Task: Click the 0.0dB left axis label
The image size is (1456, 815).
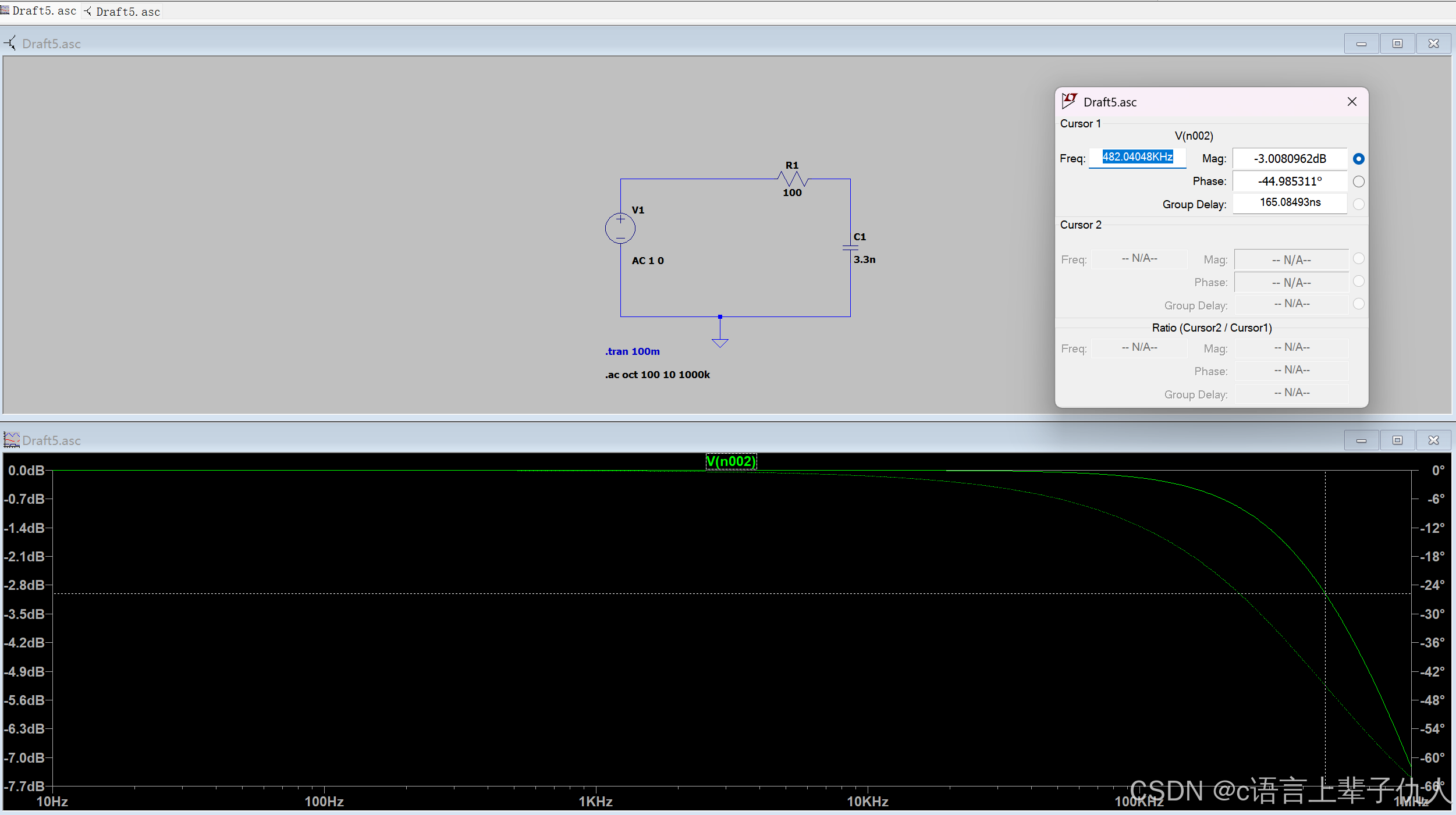Action: 26,470
